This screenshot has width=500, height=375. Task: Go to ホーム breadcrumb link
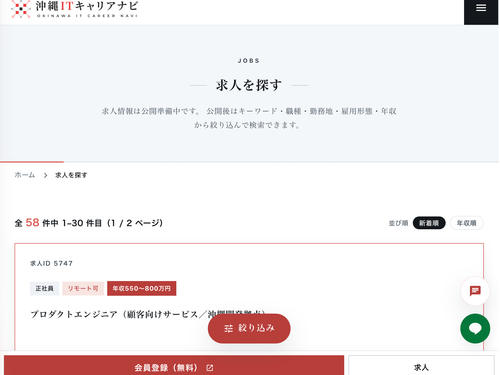click(25, 175)
